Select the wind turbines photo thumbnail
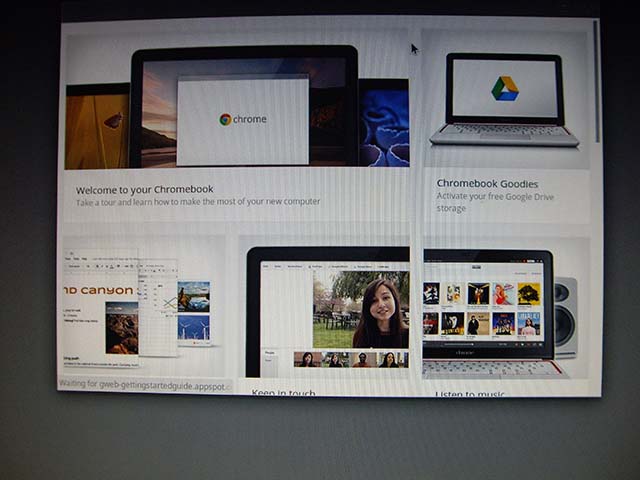This screenshot has height=480, width=640. pos(193,328)
